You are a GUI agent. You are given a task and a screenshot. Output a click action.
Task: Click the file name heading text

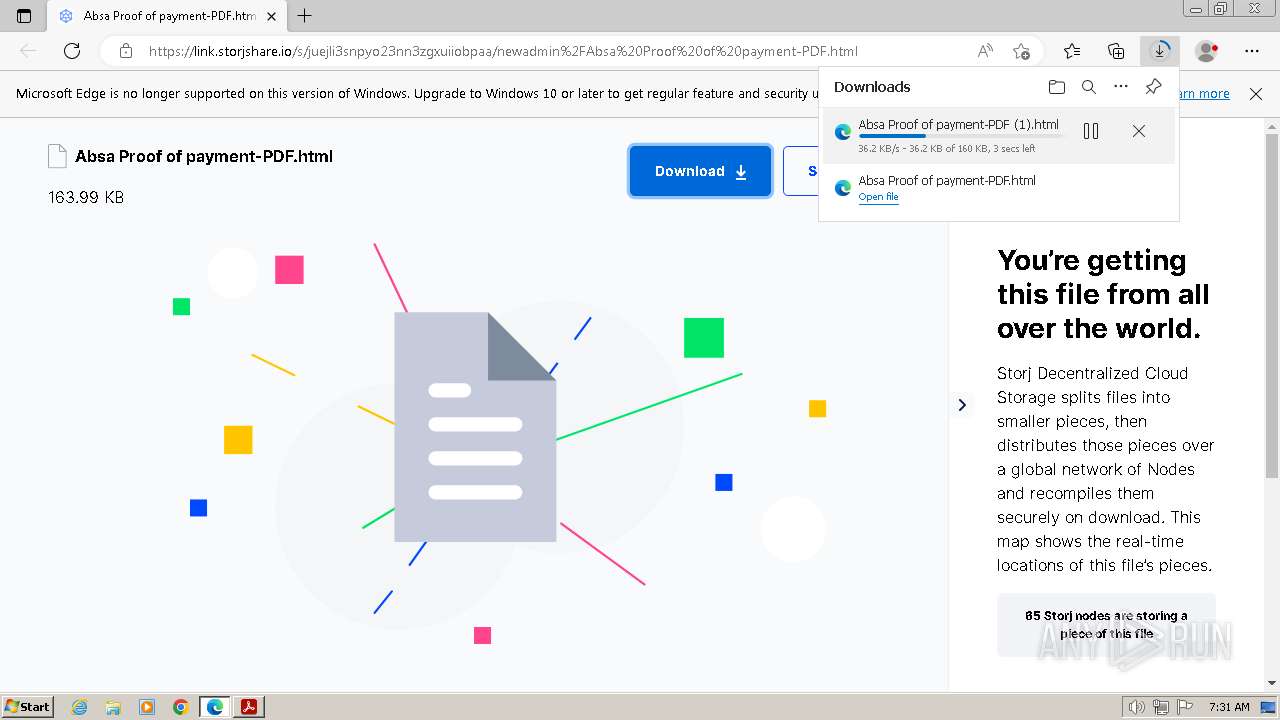pyautogui.click(x=204, y=156)
